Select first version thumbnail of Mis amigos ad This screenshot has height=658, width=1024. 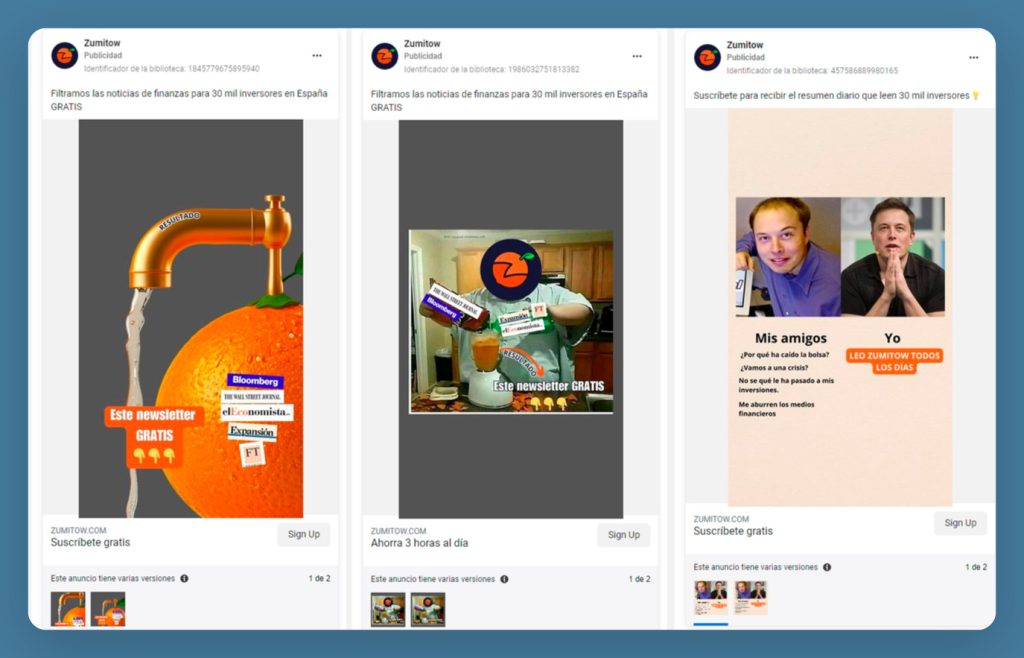pos(711,597)
